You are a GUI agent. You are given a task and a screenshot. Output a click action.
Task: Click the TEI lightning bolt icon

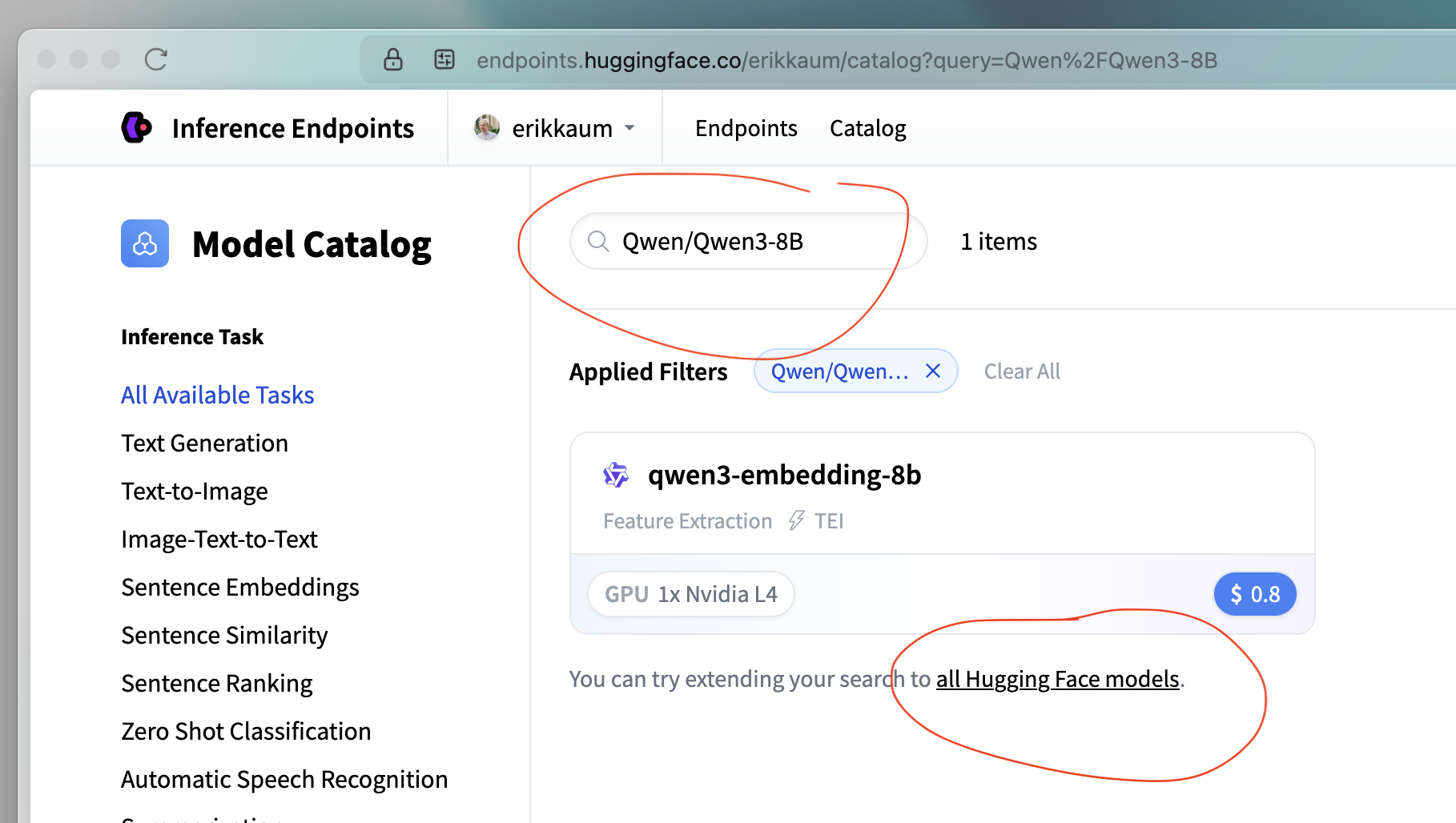pos(796,521)
